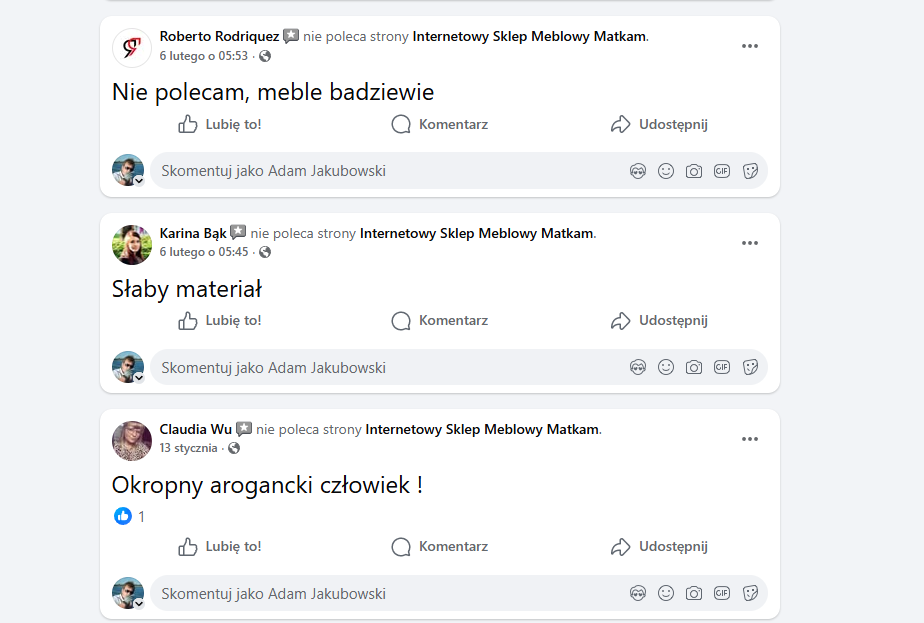Insert an avatar sticker under Karina's review

pos(638,367)
